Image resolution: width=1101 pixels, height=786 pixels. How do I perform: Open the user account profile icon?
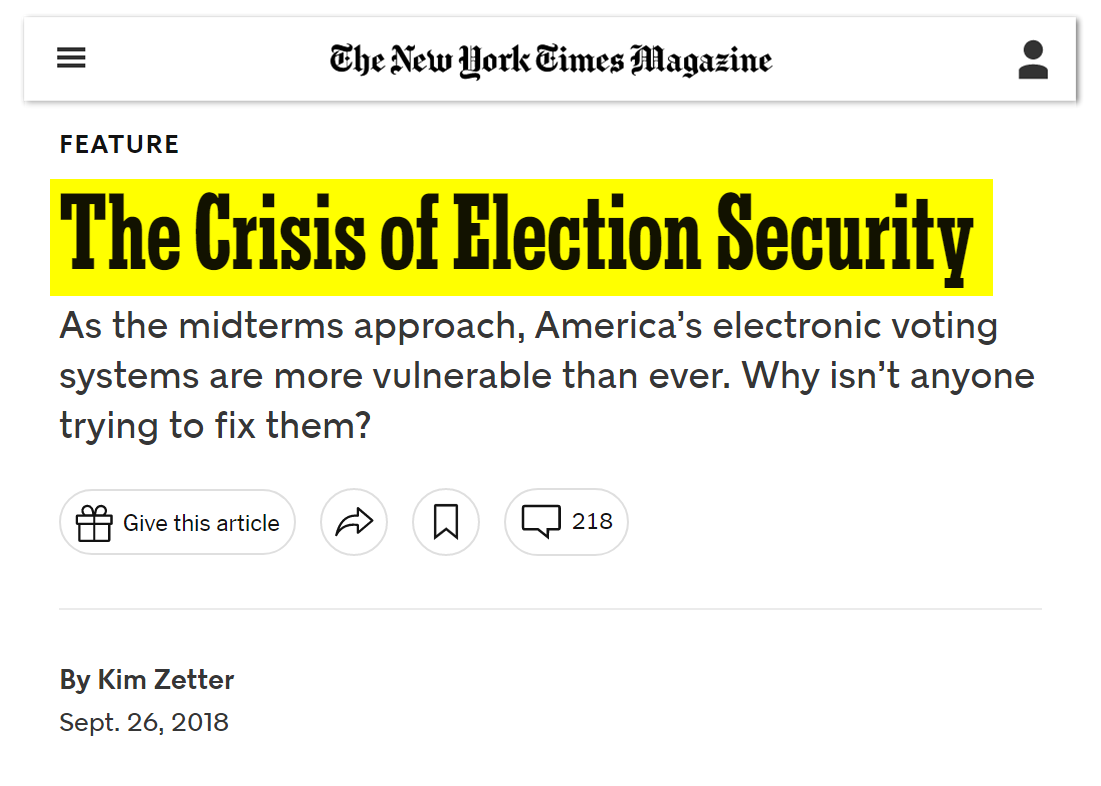click(x=1033, y=60)
